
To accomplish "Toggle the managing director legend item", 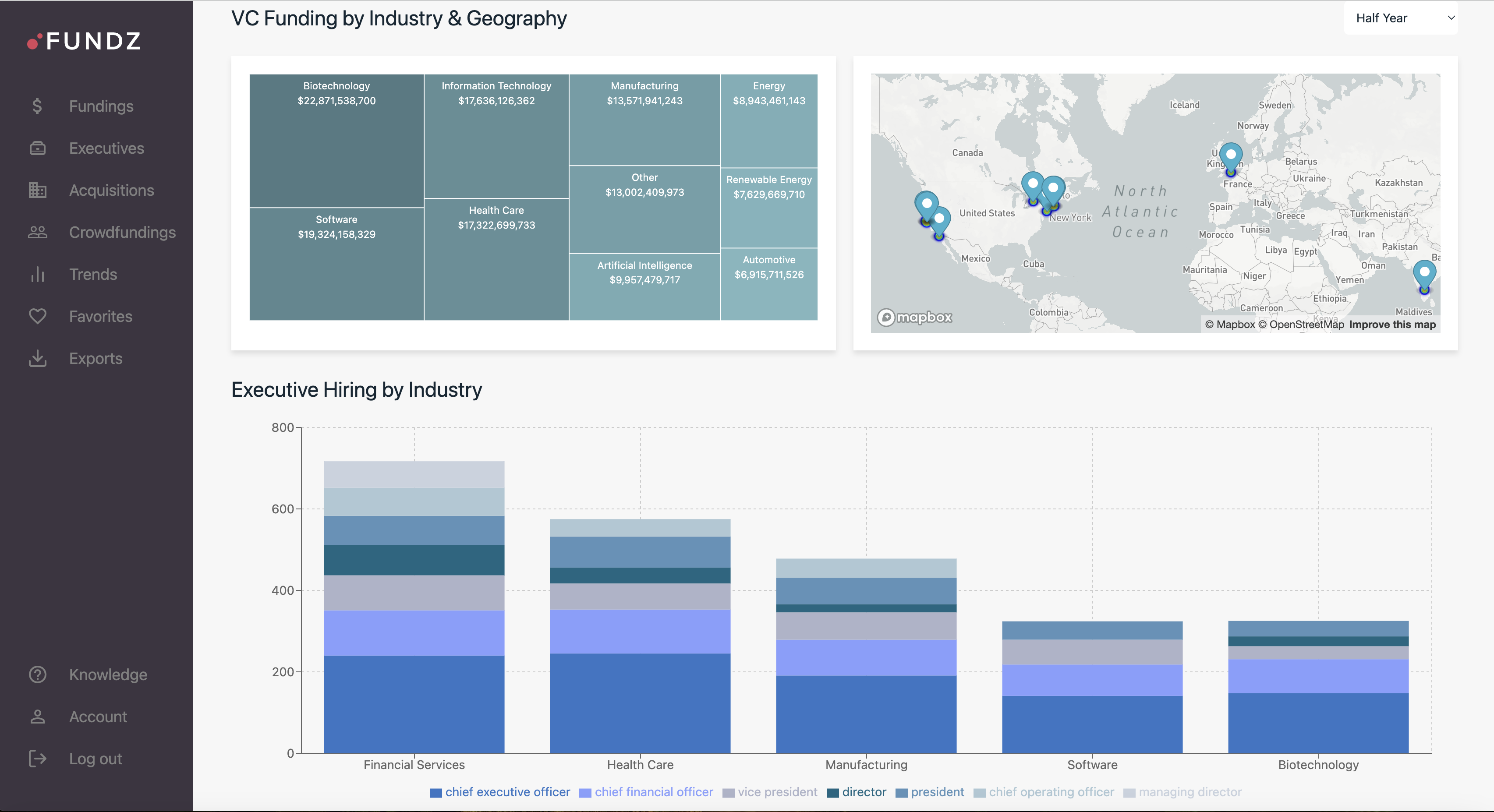I will 1182,792.
